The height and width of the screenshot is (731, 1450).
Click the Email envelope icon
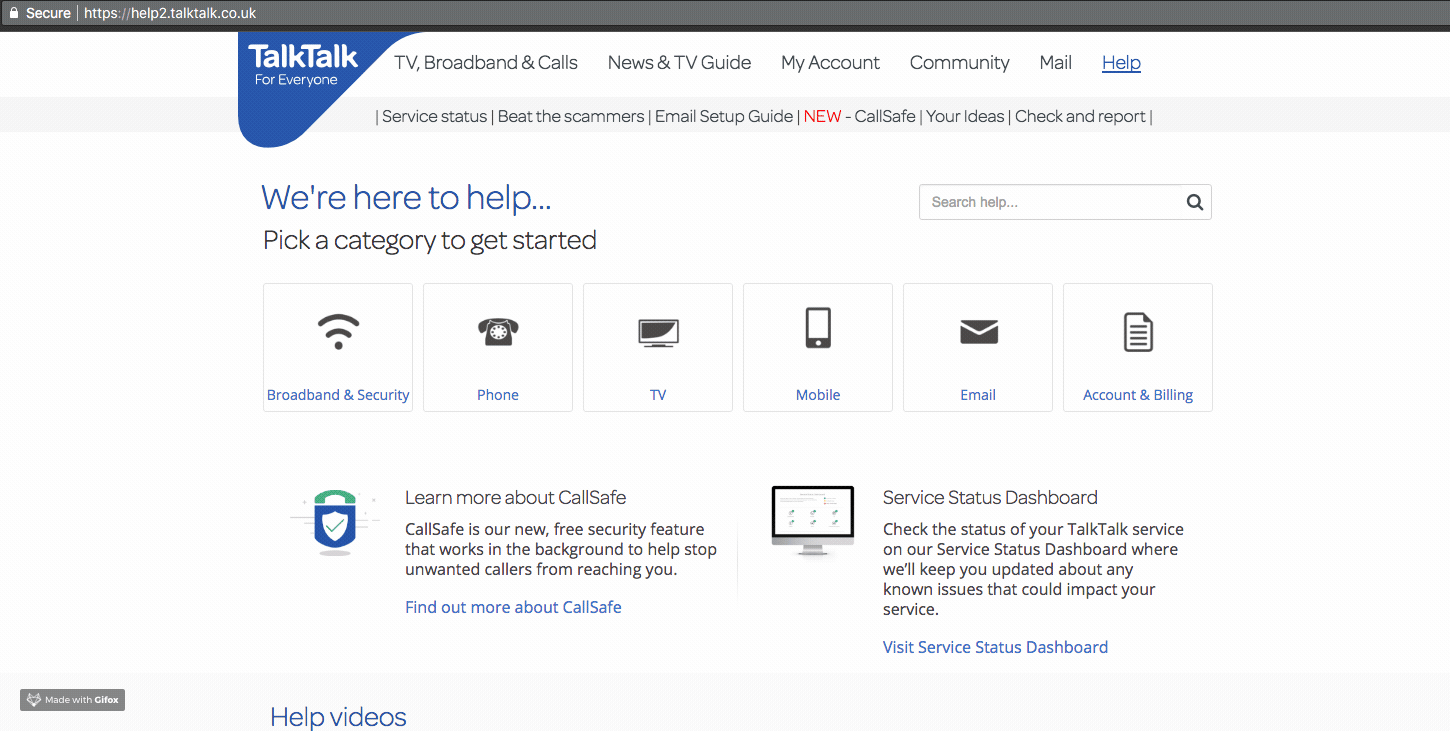point(978,331)
